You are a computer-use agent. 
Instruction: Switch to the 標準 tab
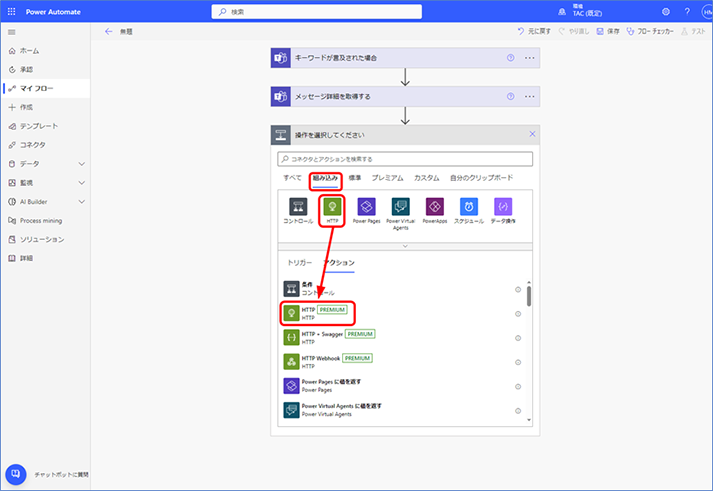pos(355,178)
